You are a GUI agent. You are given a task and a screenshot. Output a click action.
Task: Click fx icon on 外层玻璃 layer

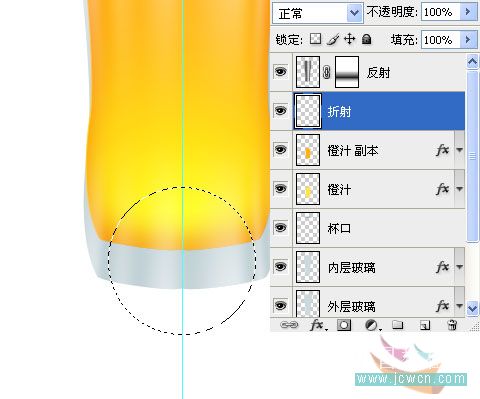tap(443, 305)
